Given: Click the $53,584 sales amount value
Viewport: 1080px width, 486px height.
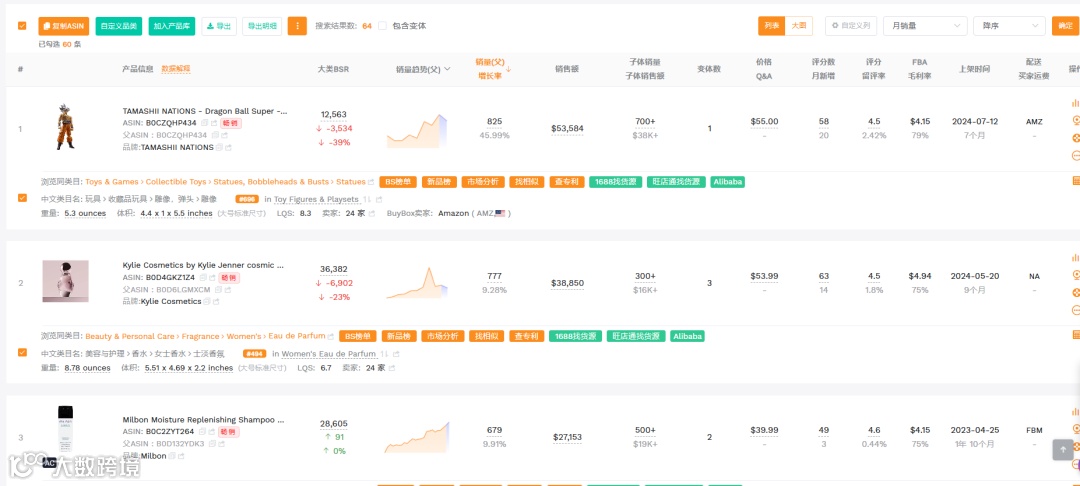Looking at the screenshot, I should pyautogui.click(x=568, y=129).
